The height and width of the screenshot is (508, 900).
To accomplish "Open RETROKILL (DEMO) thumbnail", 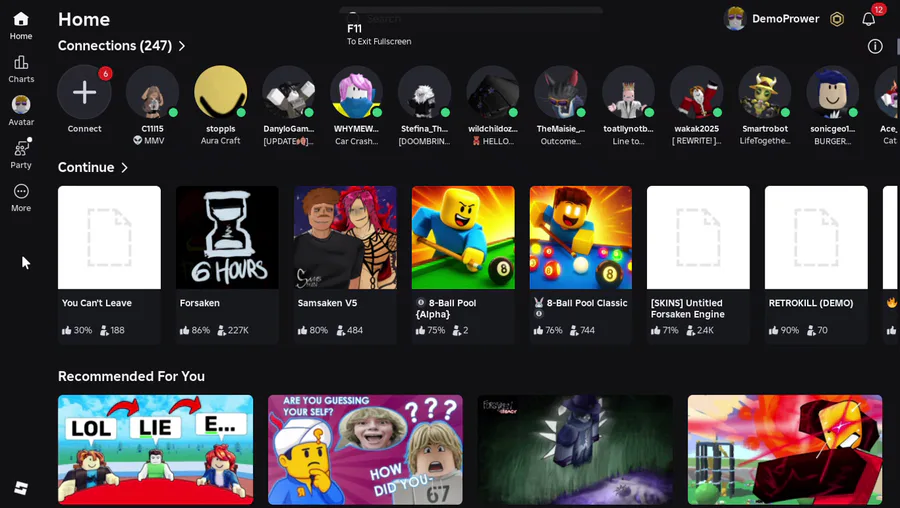I will coord(816,237).
